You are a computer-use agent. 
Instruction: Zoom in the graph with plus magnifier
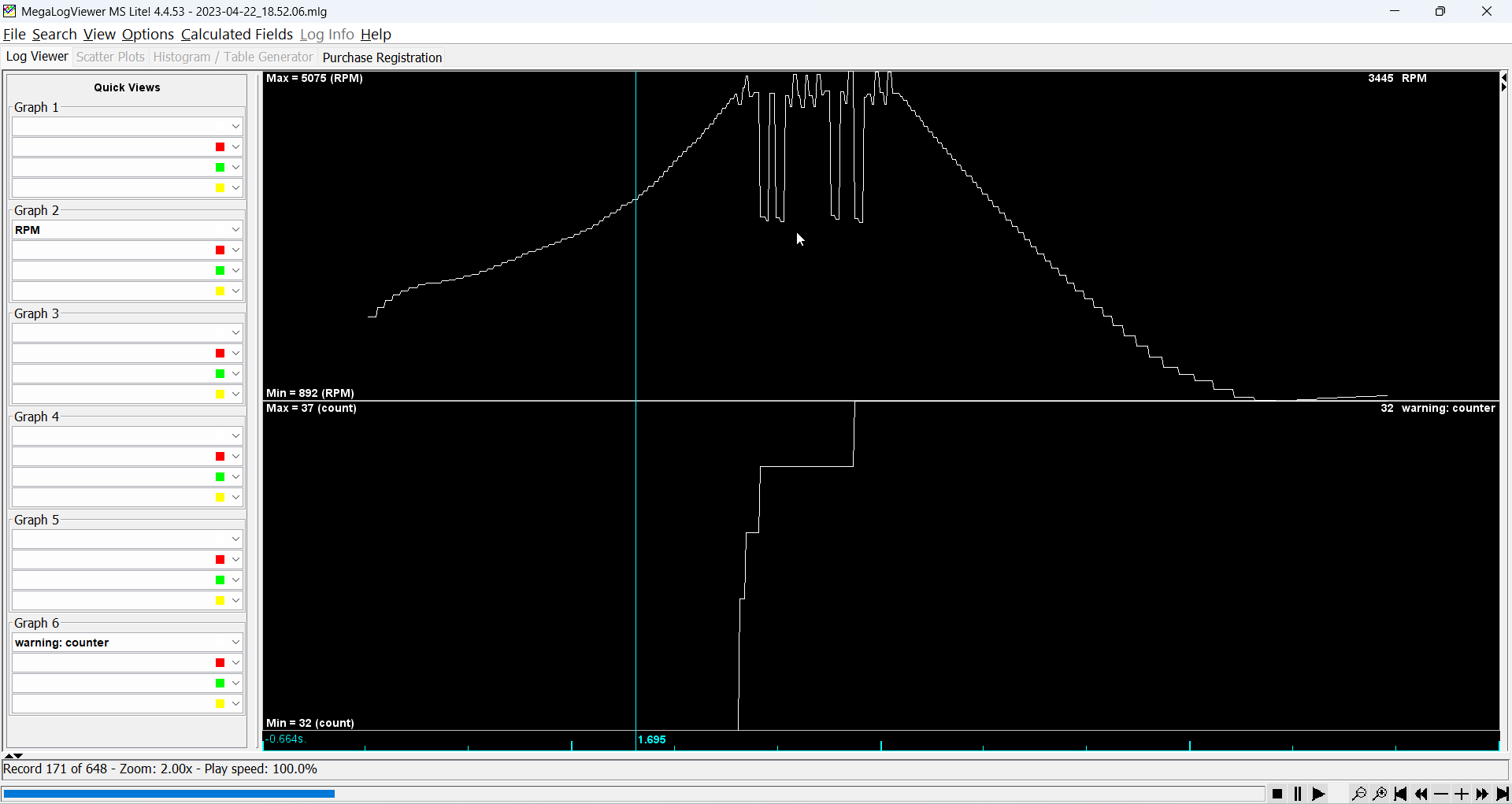[x=1380, y=794]
